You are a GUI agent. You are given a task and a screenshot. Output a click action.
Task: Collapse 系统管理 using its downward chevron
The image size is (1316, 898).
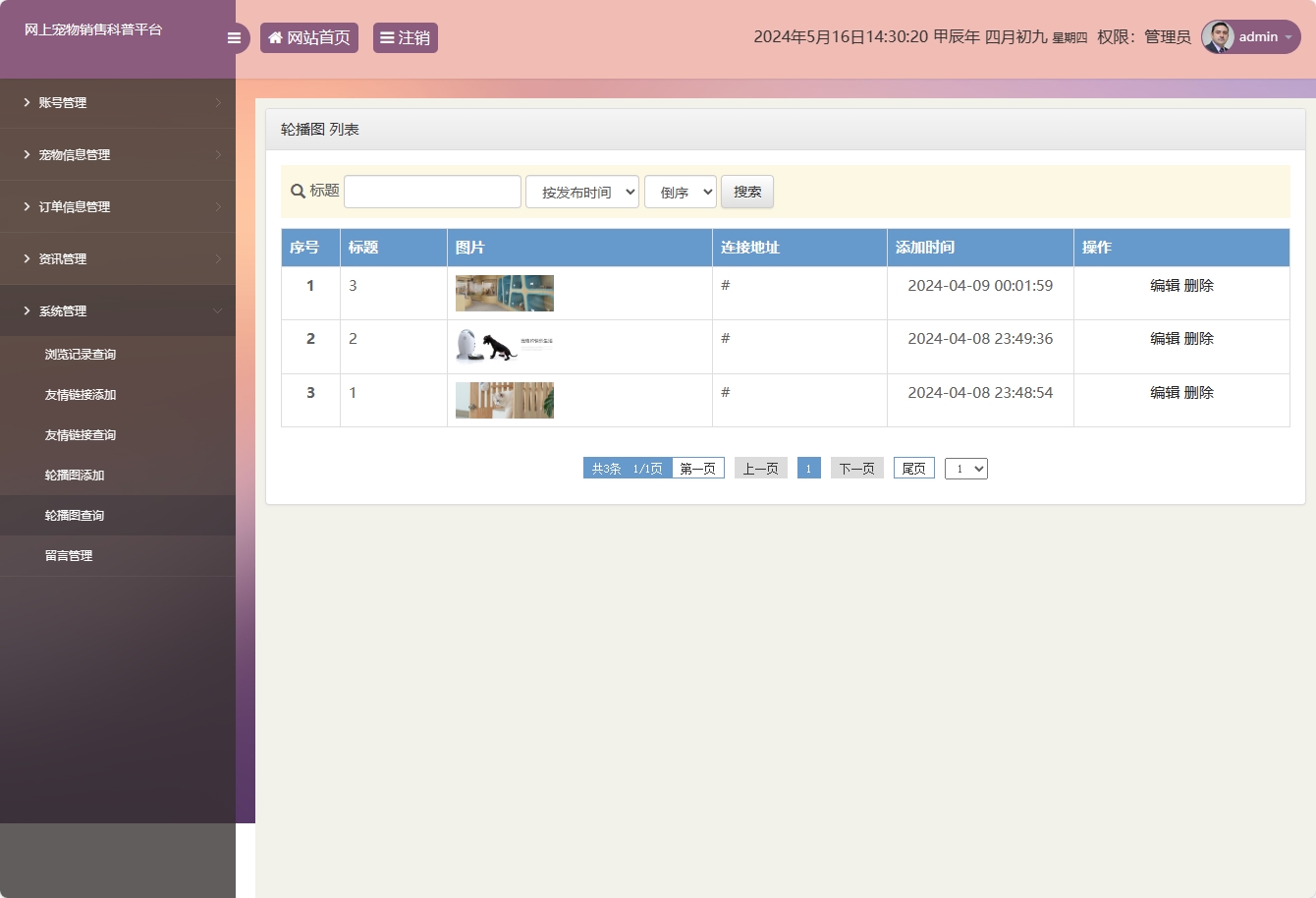(x=218, y=310)
